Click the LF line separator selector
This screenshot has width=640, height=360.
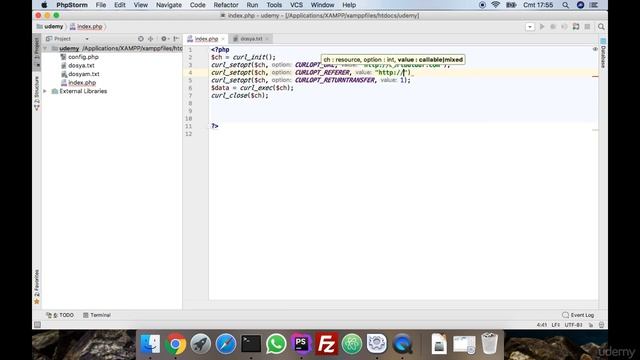coord(556,325)
